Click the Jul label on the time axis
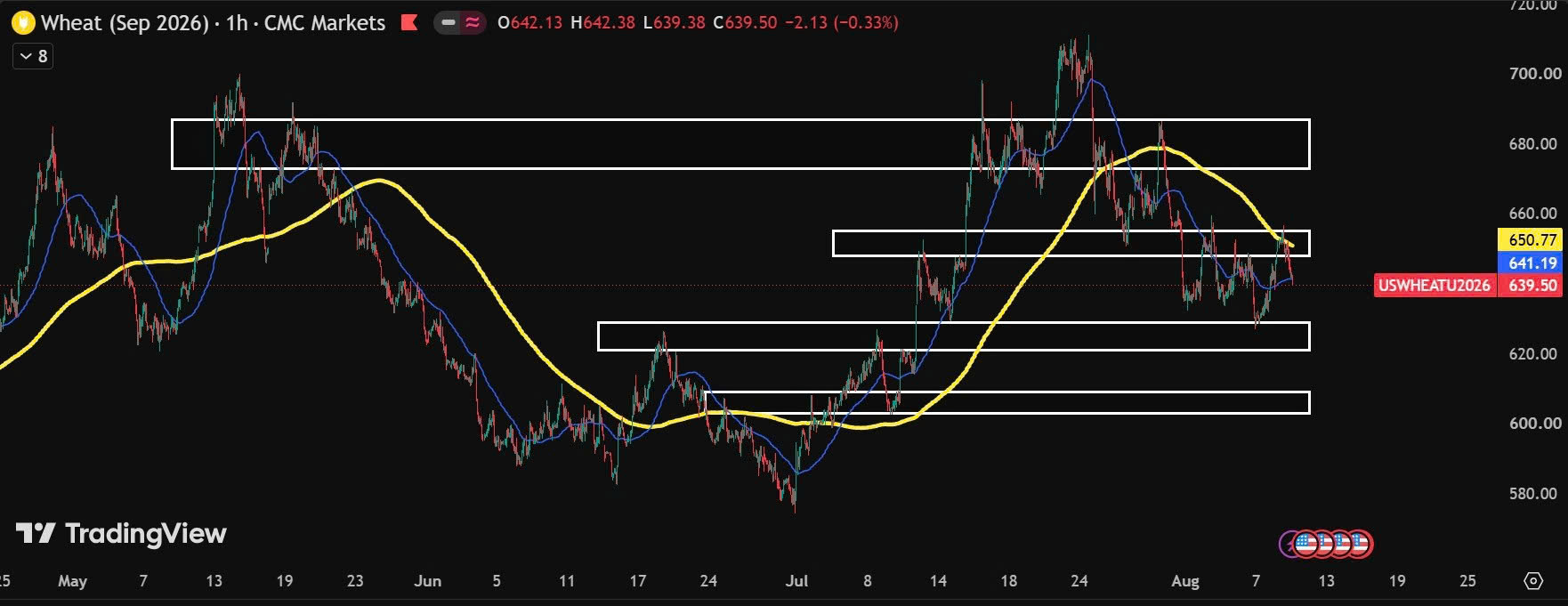 (796, 581)
